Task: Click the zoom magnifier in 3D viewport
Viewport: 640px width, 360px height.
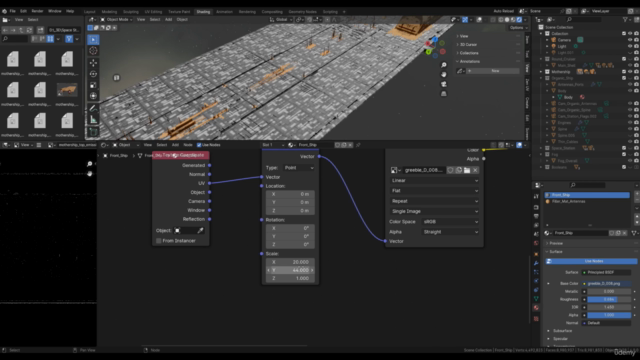Action: point(444,65)
